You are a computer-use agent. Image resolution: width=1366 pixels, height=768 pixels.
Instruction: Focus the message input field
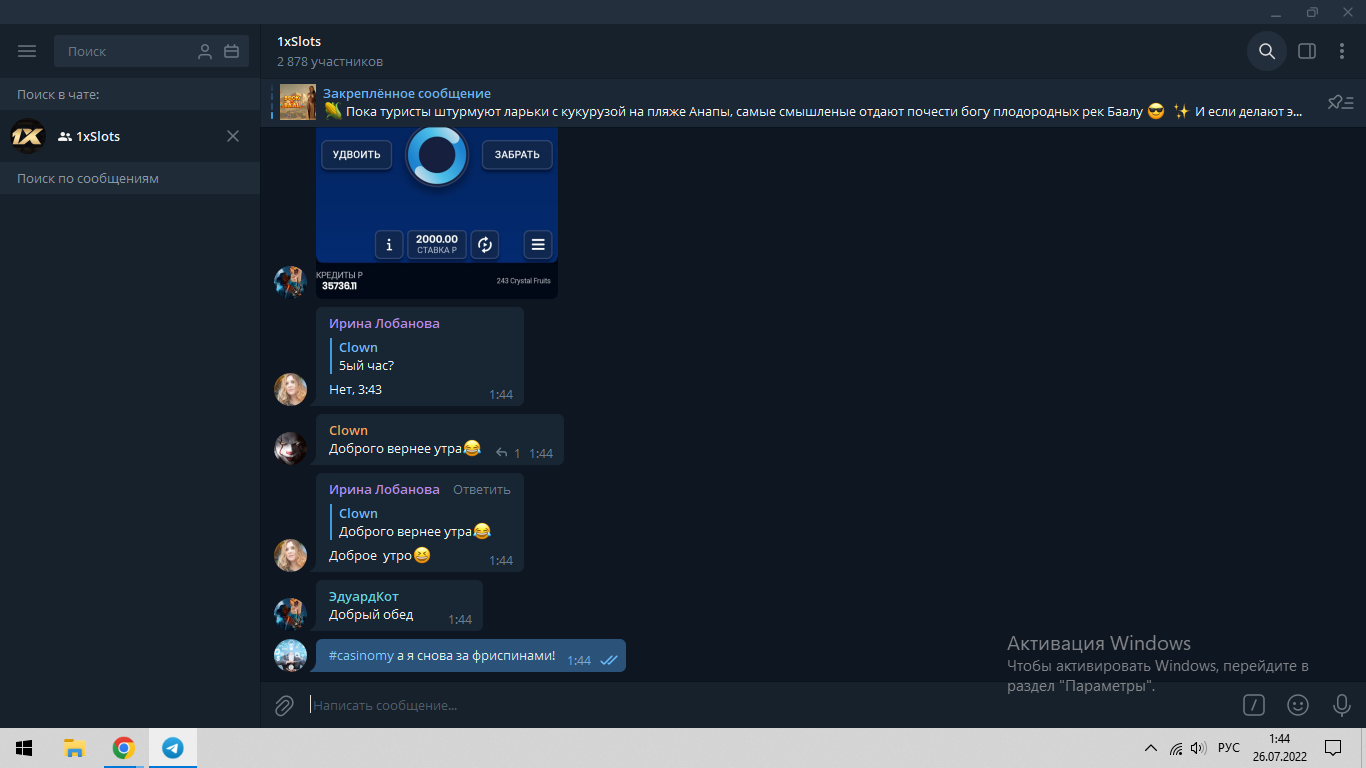770,705
